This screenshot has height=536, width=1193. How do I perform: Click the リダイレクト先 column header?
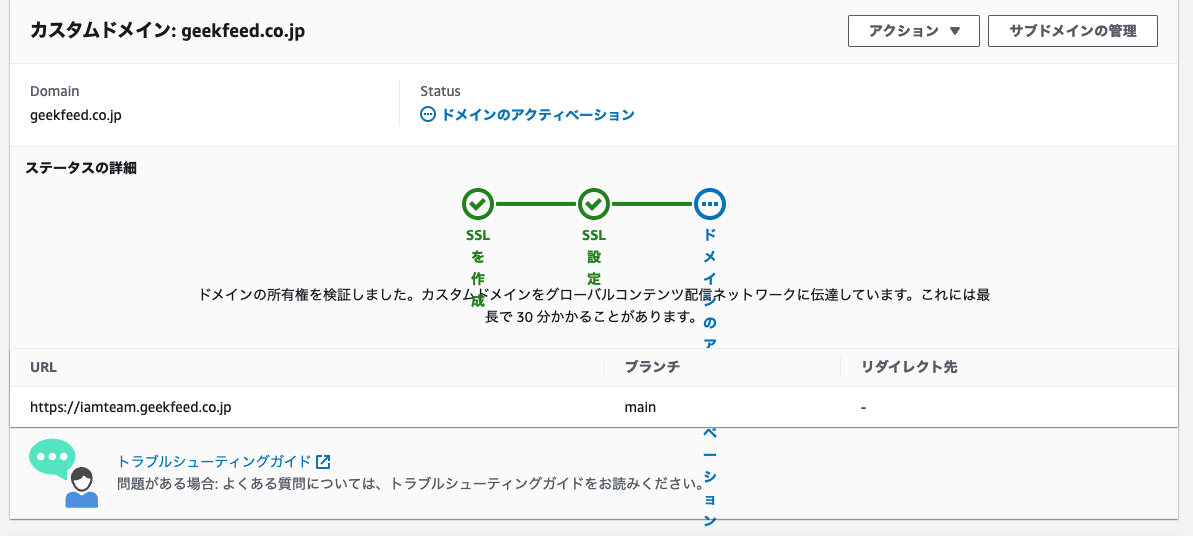point(909,367)
